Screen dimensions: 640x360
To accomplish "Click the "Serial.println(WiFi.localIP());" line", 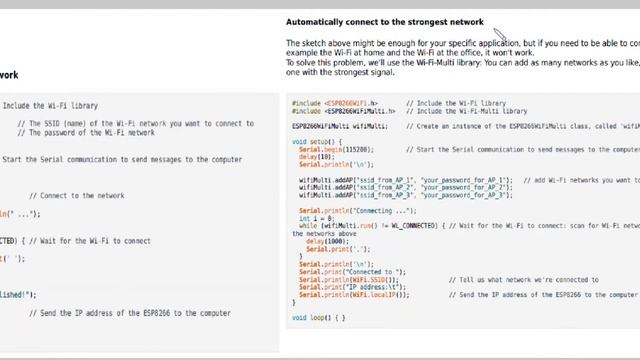I will pos(354,295).
